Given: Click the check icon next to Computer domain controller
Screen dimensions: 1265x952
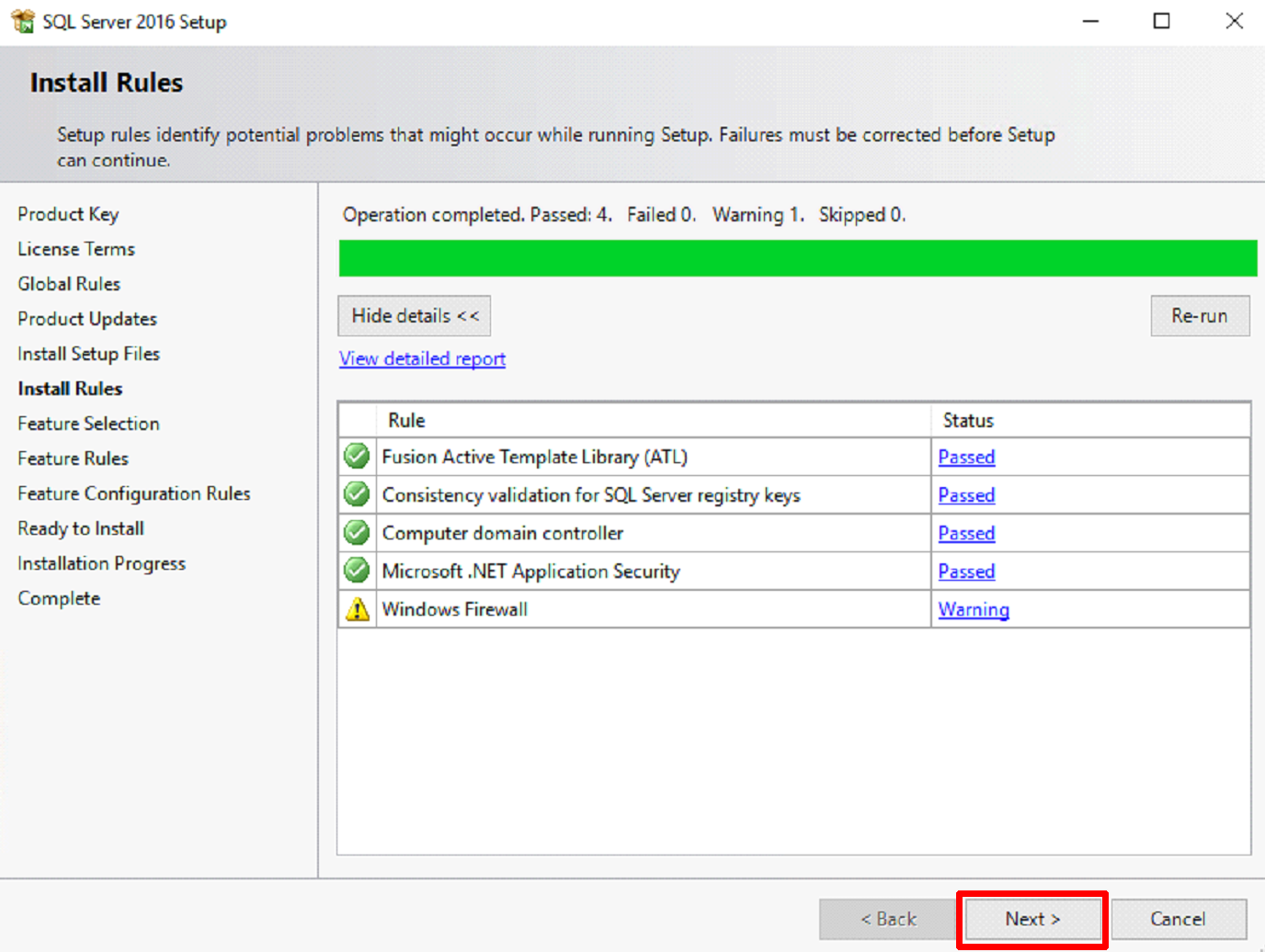Looking at the screenshot, I should pos(357,533).
